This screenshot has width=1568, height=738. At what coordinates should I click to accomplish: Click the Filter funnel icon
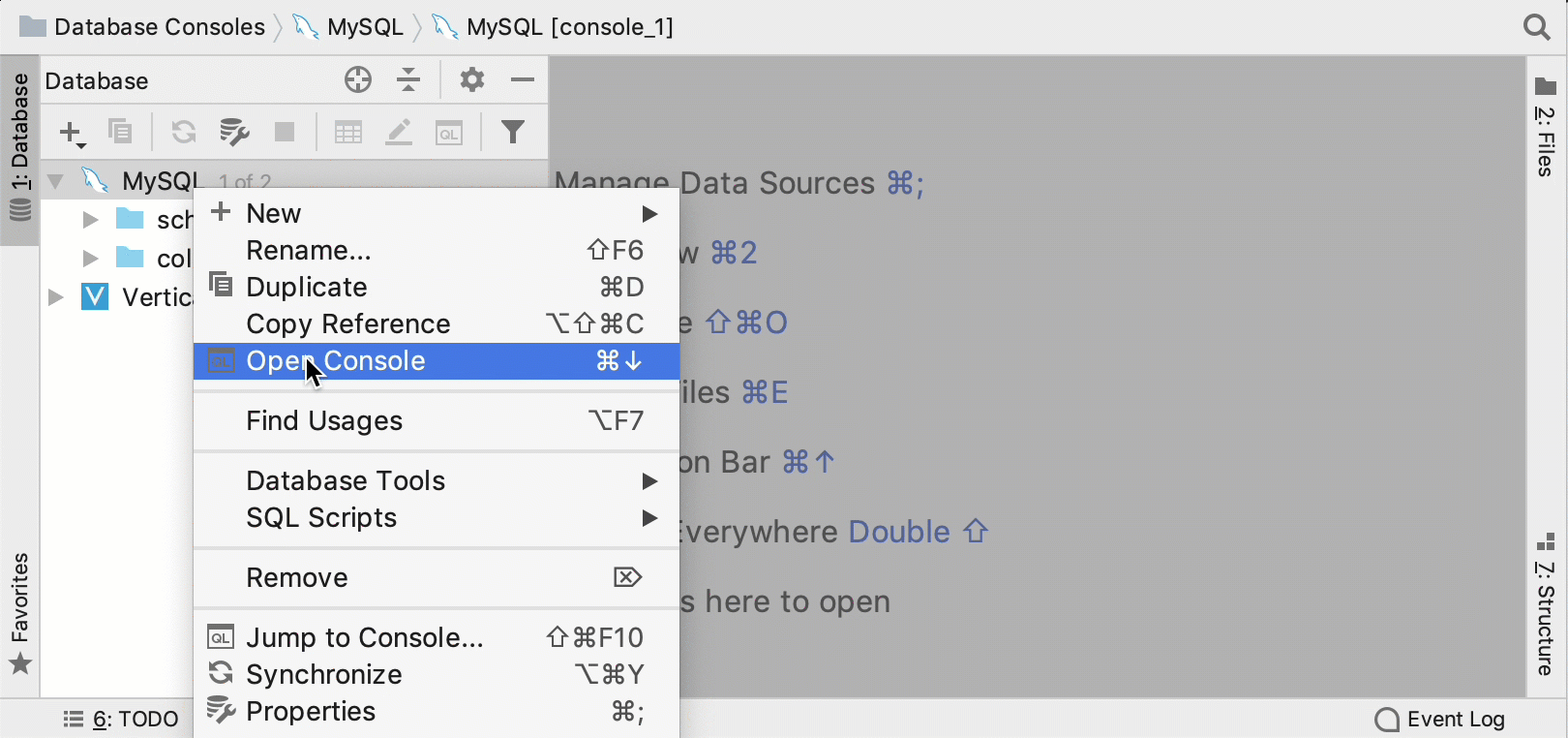pyautogui.click(x=513, y=132)
